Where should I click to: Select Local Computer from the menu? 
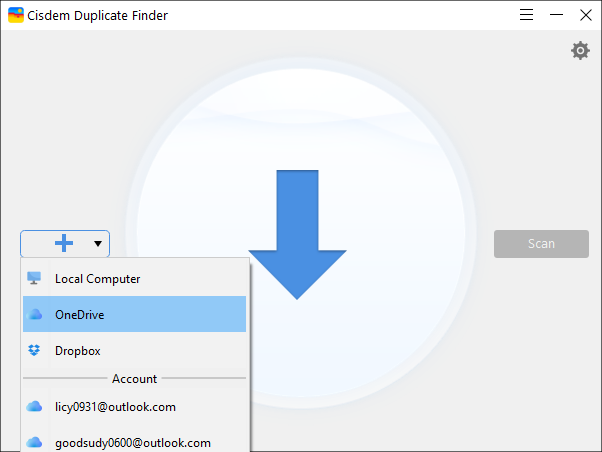coord(134,278)
